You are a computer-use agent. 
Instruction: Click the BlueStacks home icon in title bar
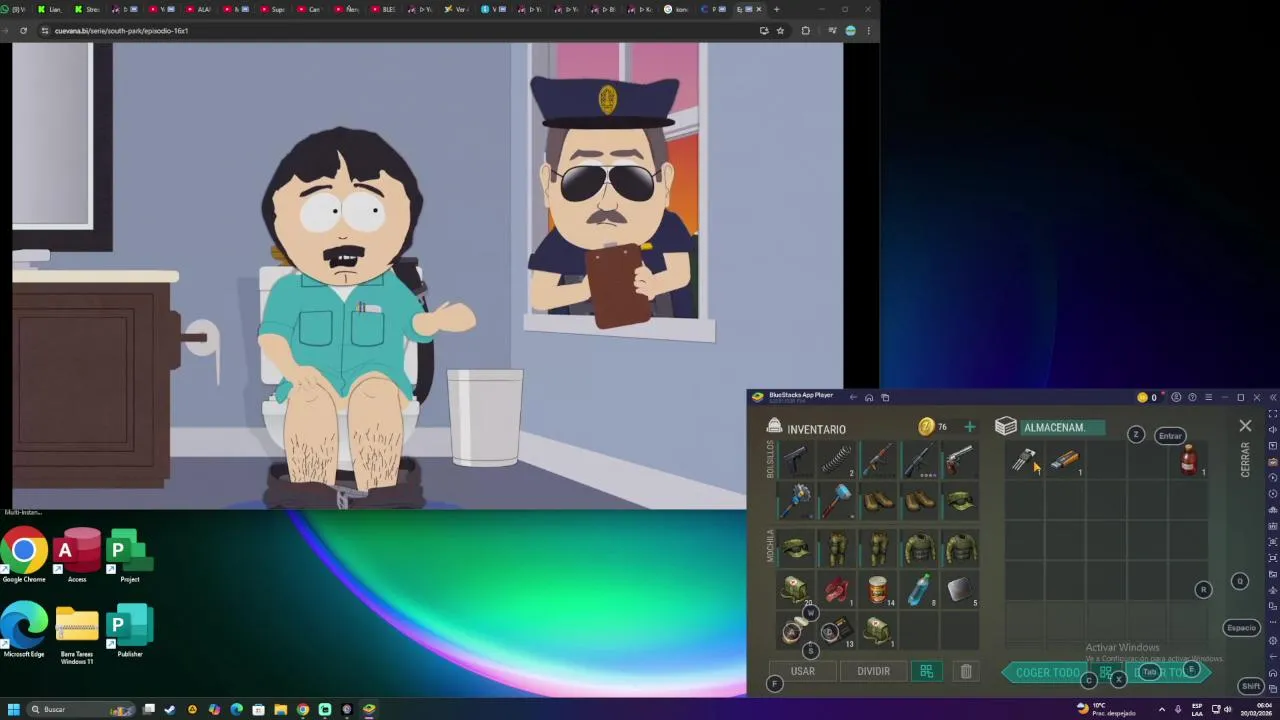[x=869, y=397]
